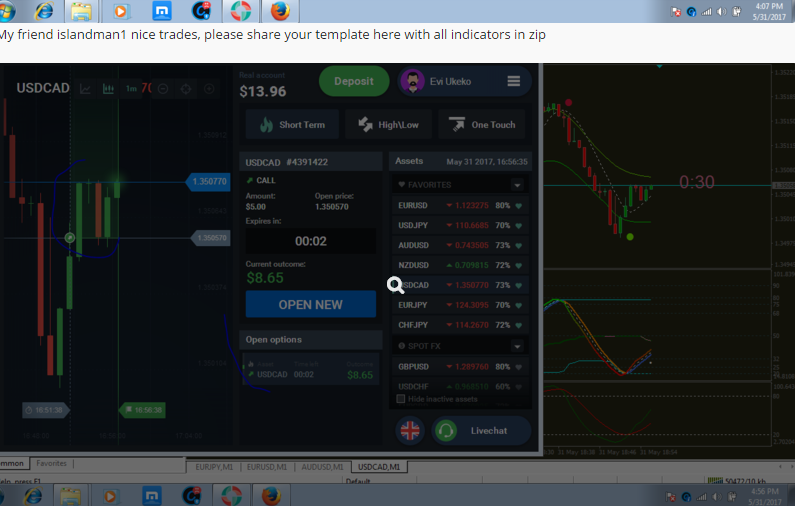Launch Maxthon browser in 4:56 PM taskbar
The height and width of the screenshot is (506, 795).
pos(152,495)
